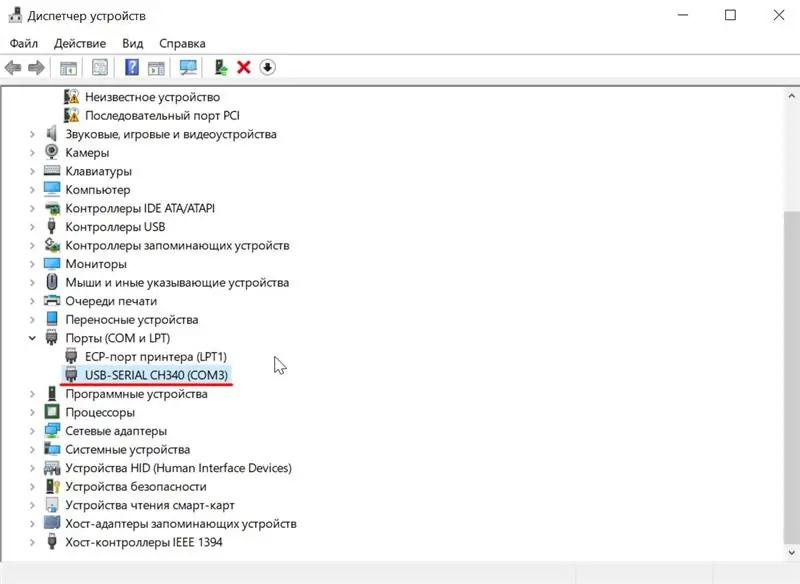Screen dimensions: 800x584
Task: Open the Файл menu
Action: click(23, 43)
